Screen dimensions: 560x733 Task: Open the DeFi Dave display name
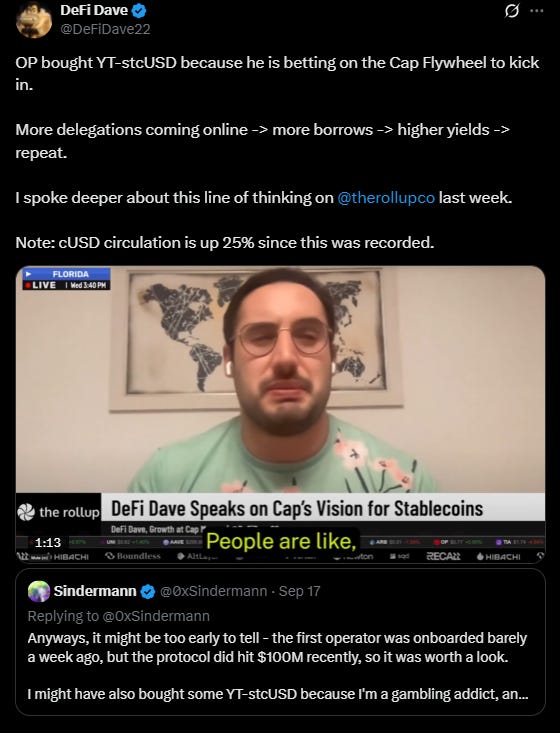[x=94, y=10]
